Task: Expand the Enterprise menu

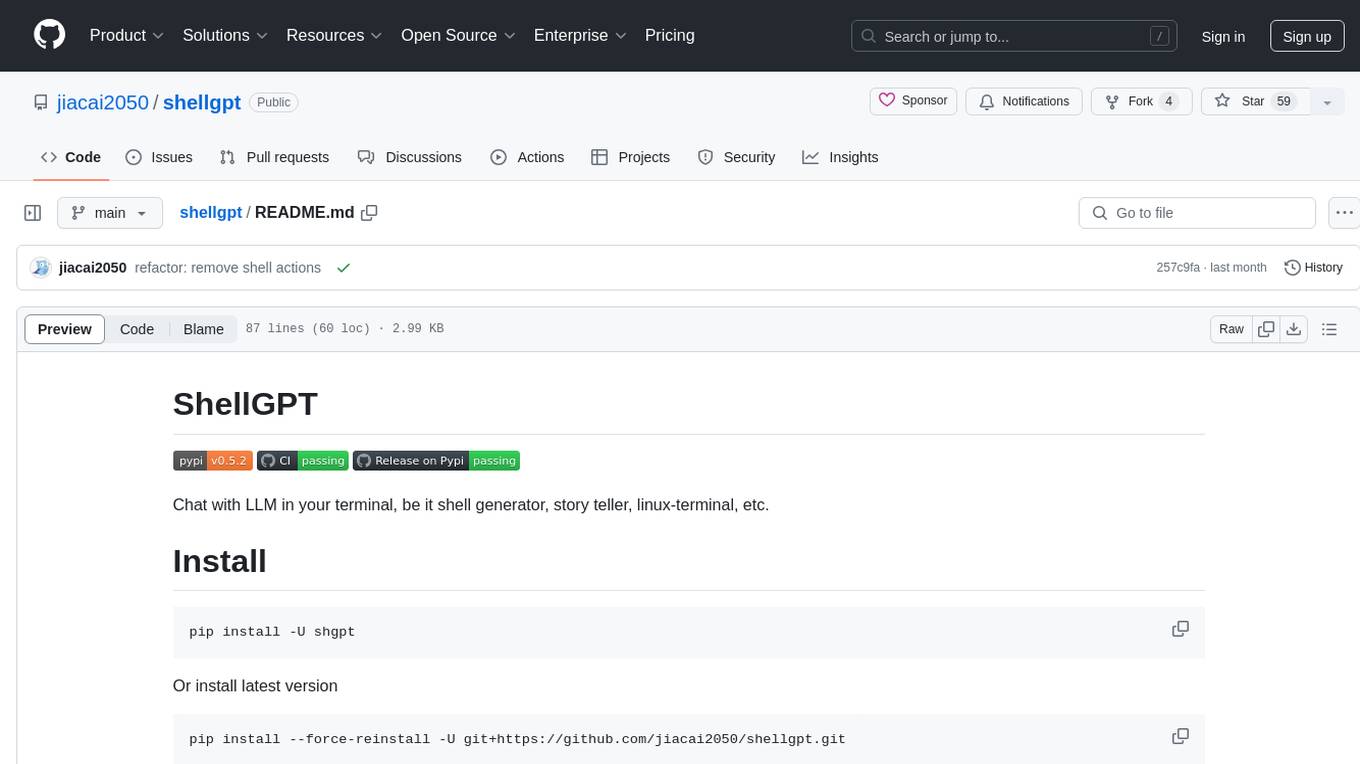Action: (x=580, y=35)
